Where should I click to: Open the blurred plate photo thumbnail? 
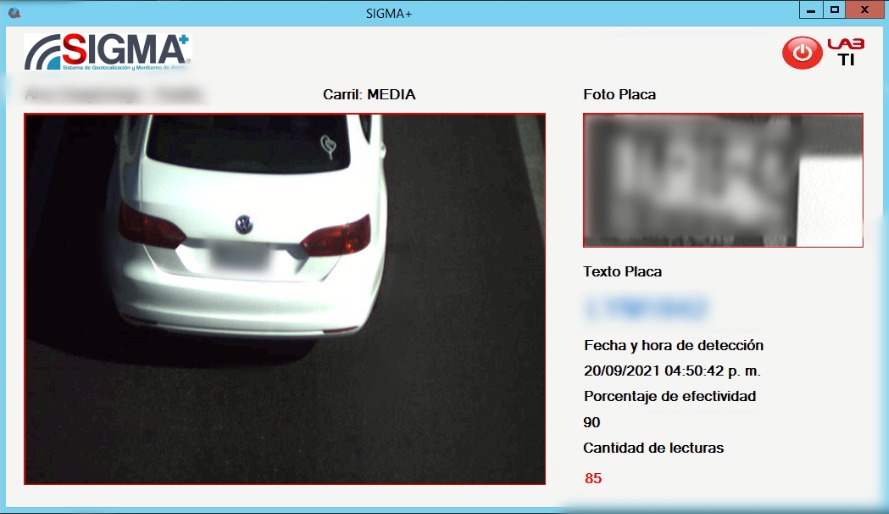point(722,180)
